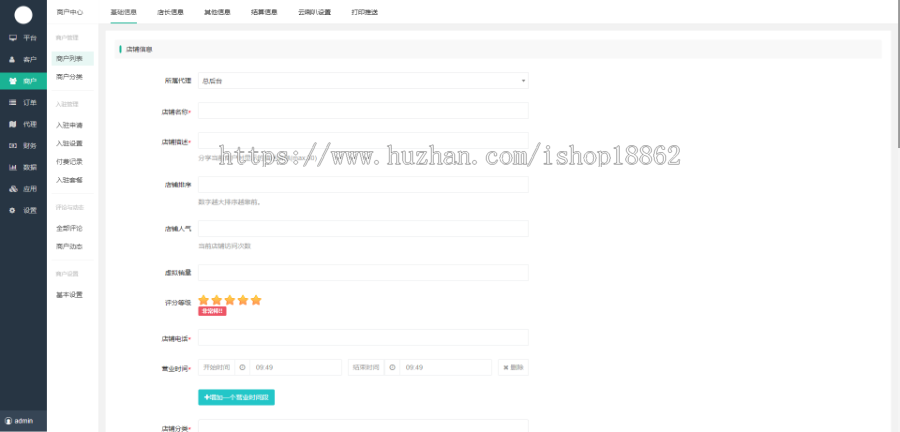Switch to the 结算信息 tab

pyautogui.click(x=265, y=12)
